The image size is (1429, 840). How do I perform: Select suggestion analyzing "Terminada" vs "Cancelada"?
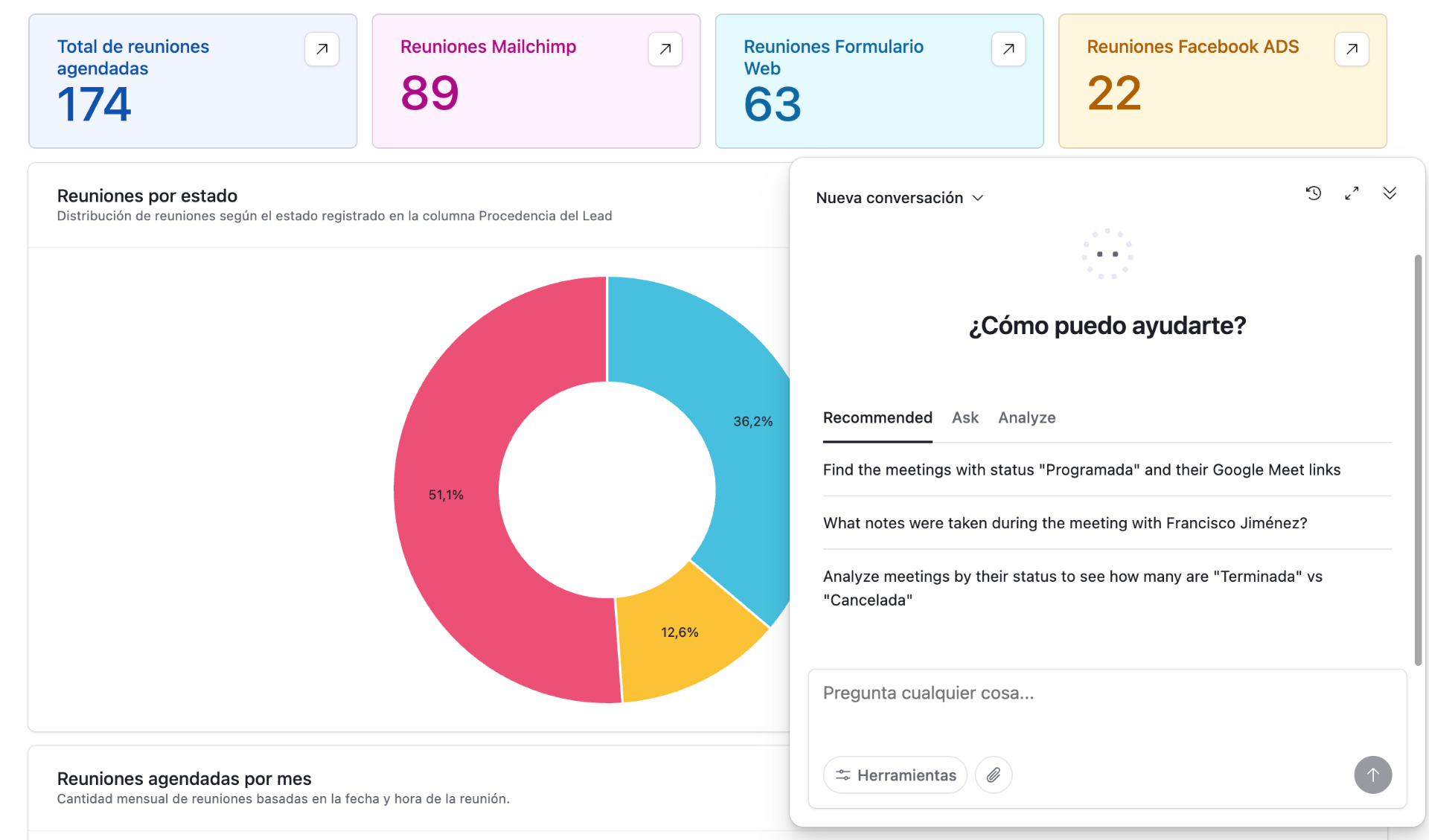coord(1107,589)
